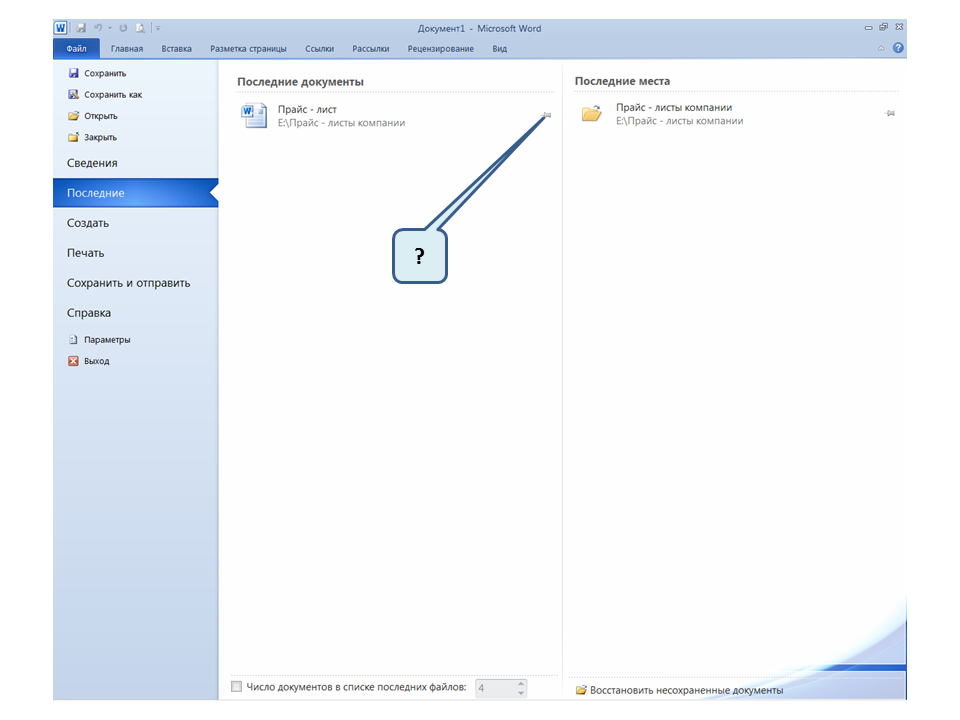960x720 pixels.
Task: Open Customize Quick Access Toolbar dropdown
Action: [158, 29]
